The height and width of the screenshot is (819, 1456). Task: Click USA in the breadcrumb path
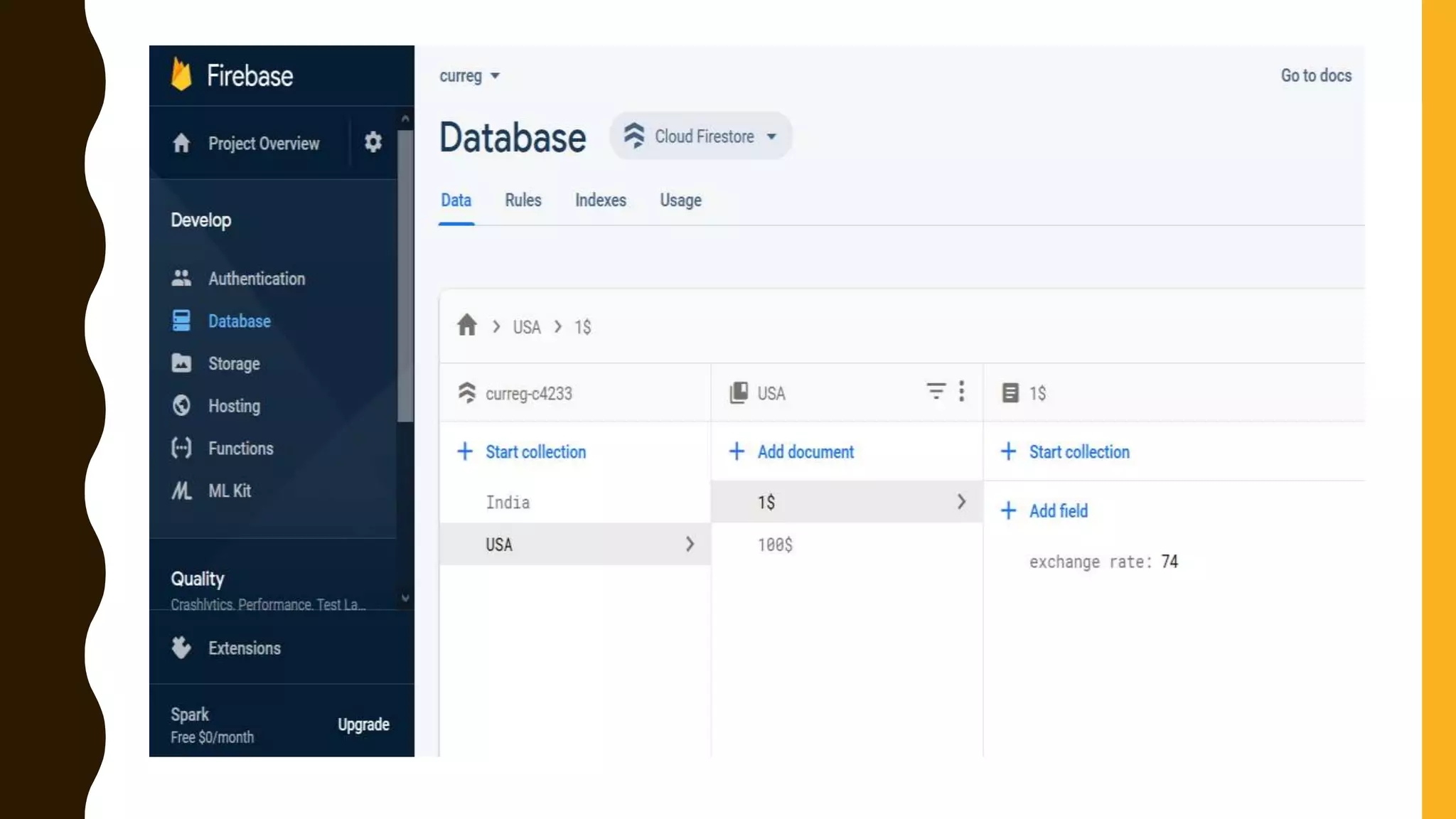click(x=527, y=326)
